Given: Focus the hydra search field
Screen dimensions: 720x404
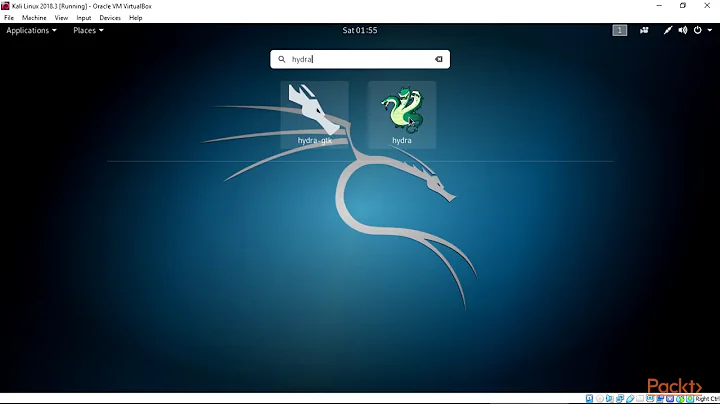Looking at the screenshot, I should pos(360,59).
